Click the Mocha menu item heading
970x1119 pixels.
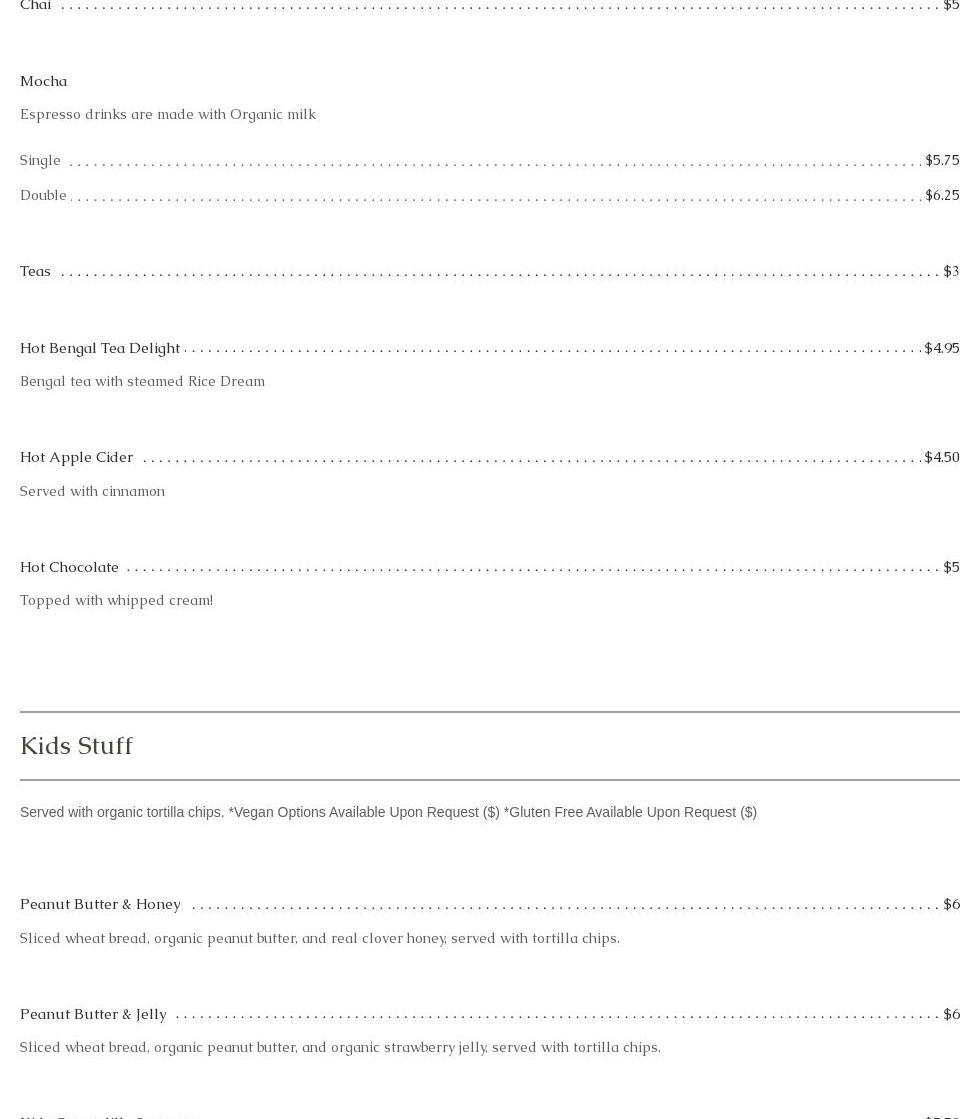[44, 81]
